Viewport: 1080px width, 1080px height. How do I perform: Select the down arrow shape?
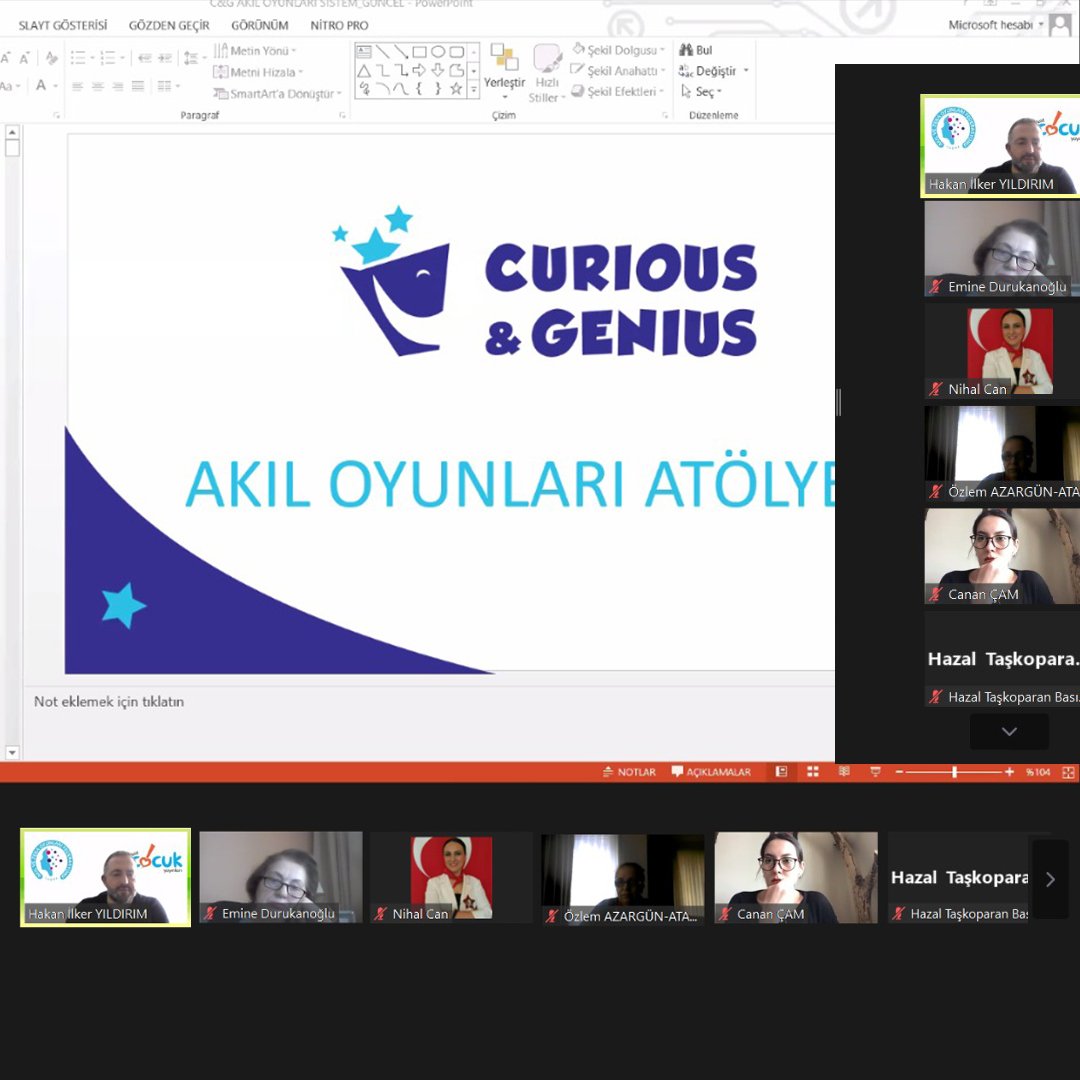coord(437,70)
